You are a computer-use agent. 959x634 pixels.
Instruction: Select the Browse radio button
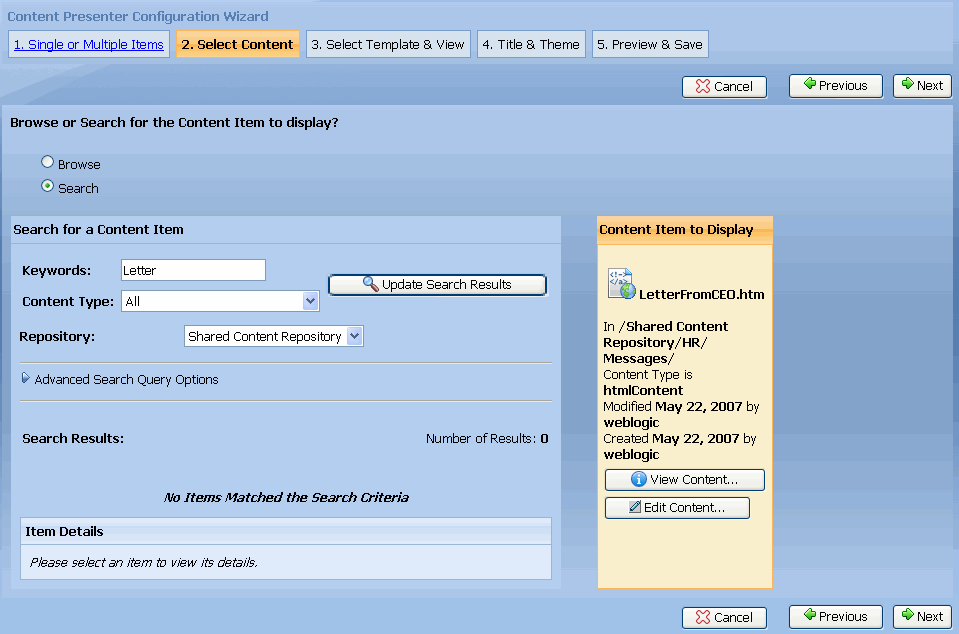pos(47,161)
